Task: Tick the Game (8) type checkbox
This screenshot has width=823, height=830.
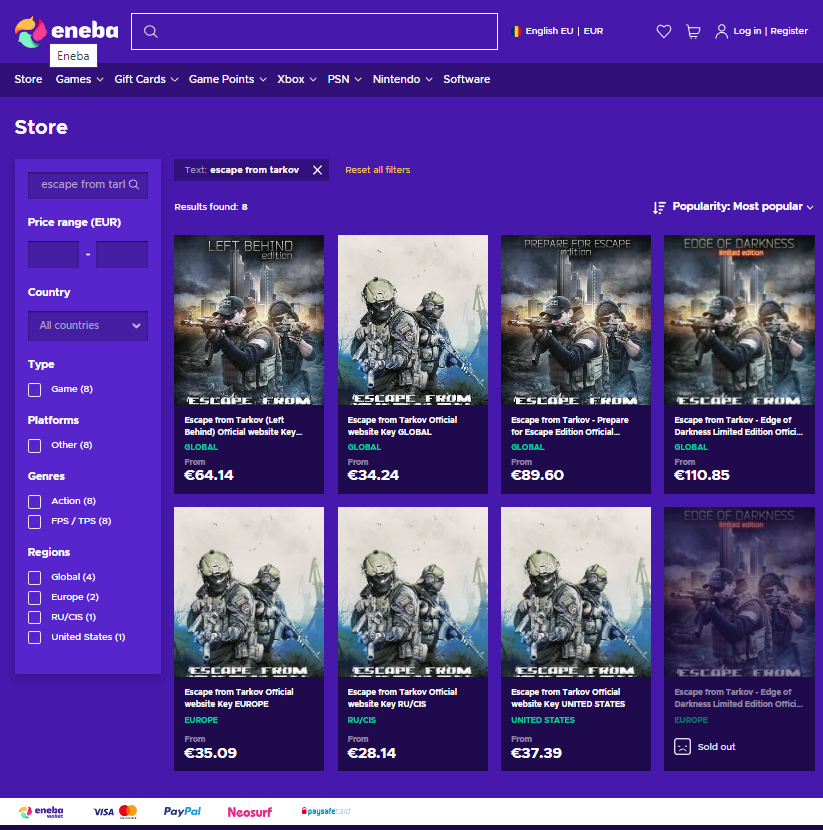Action: 34,390
